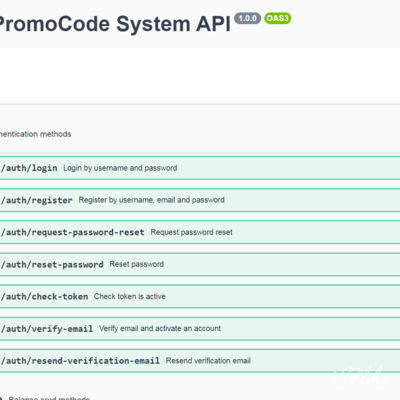Click the PromoCode System API title
The height and width of the screenshot is (400, 400).
115,24
